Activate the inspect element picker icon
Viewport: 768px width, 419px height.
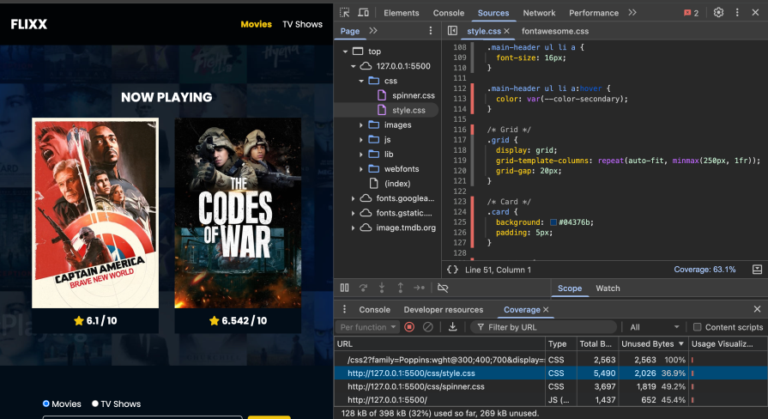point(345,13)
